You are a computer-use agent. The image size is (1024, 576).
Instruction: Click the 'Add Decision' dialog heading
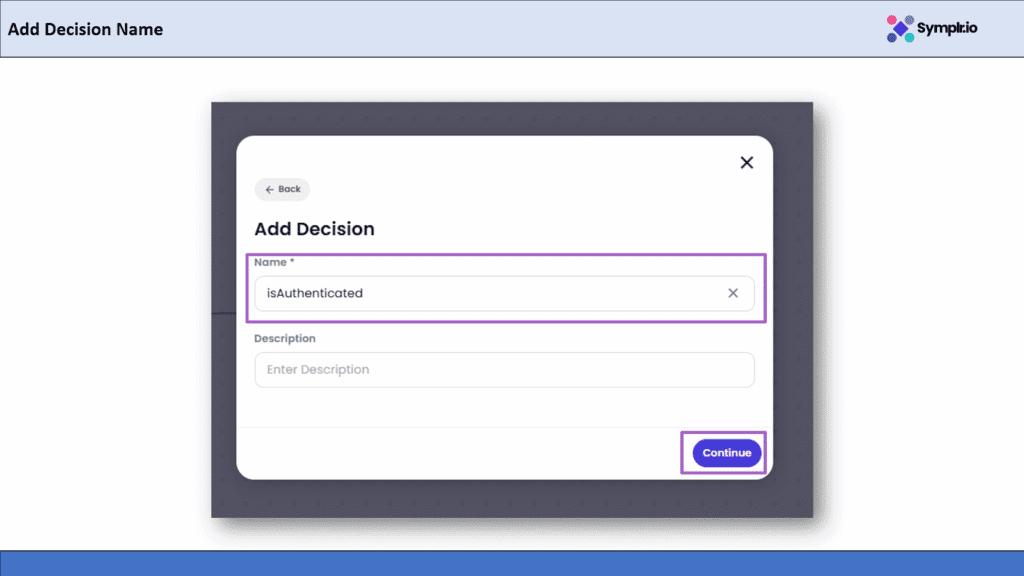314,229
